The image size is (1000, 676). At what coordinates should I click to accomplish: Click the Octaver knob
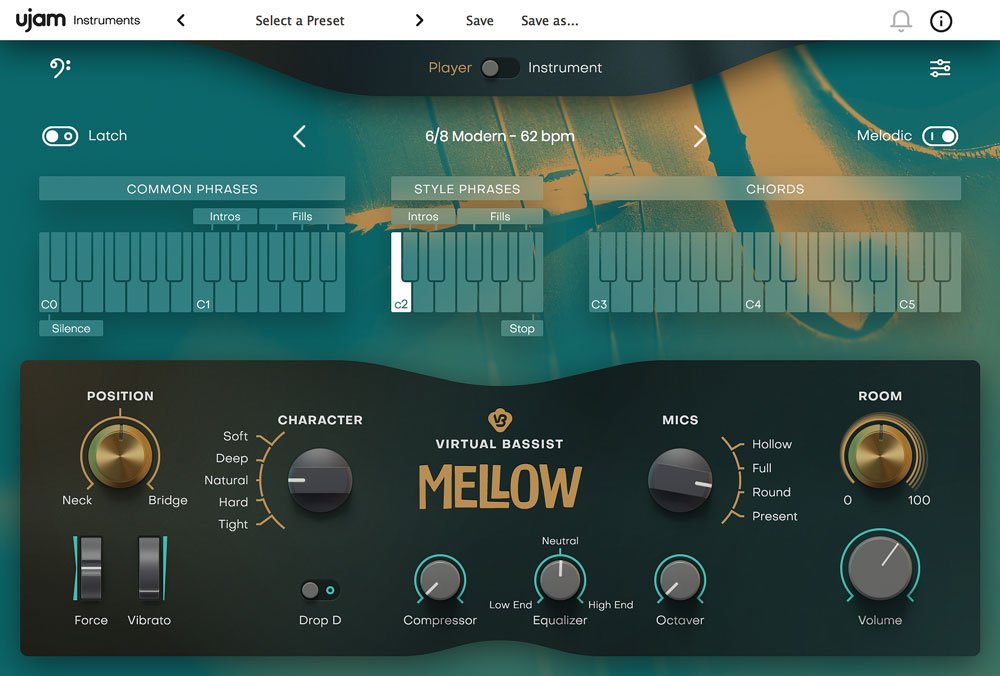[x=680, y=580]
